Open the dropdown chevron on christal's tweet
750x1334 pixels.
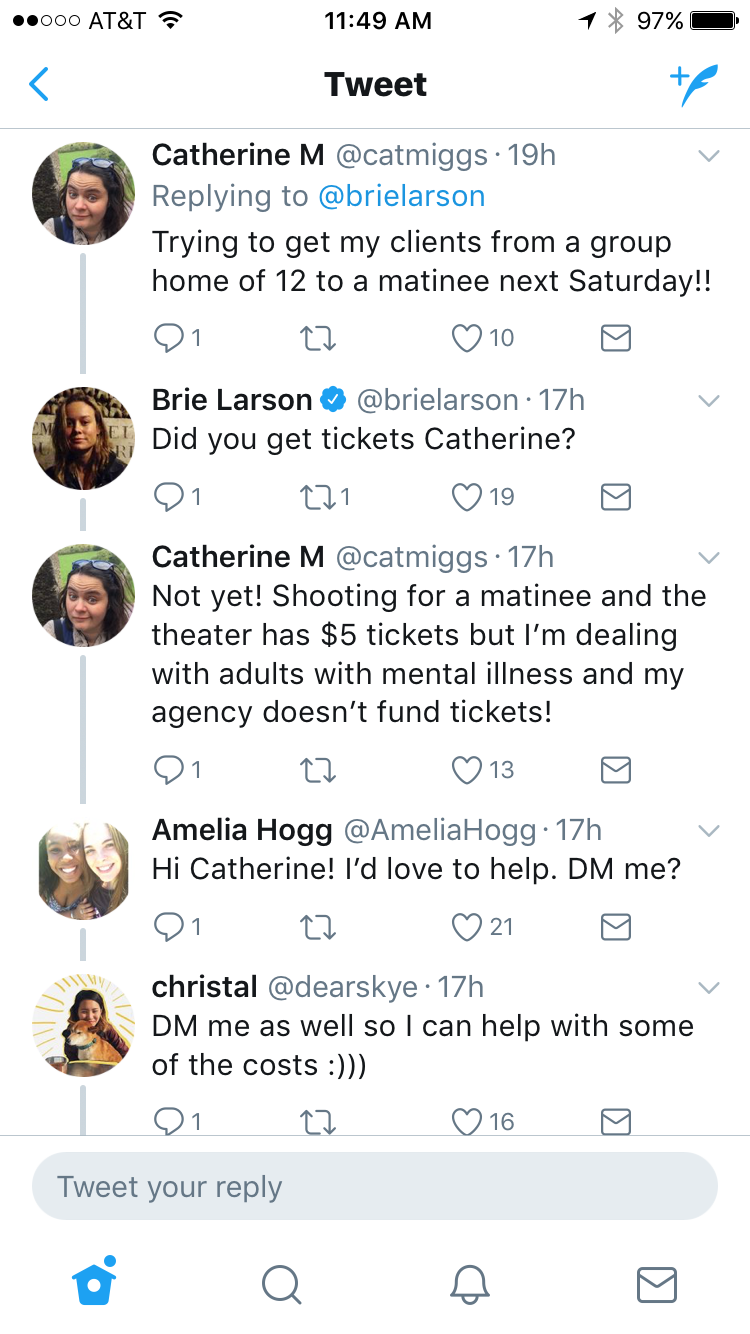click(x=708, y=988)
